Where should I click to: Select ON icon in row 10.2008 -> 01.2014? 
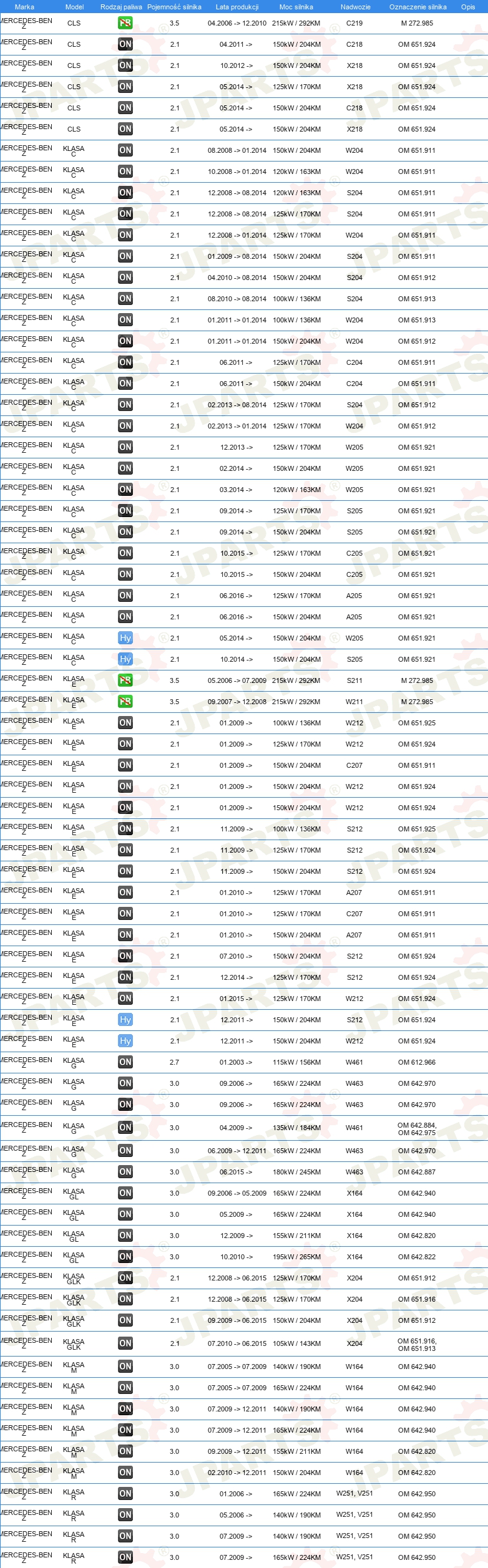click(125, 172)
